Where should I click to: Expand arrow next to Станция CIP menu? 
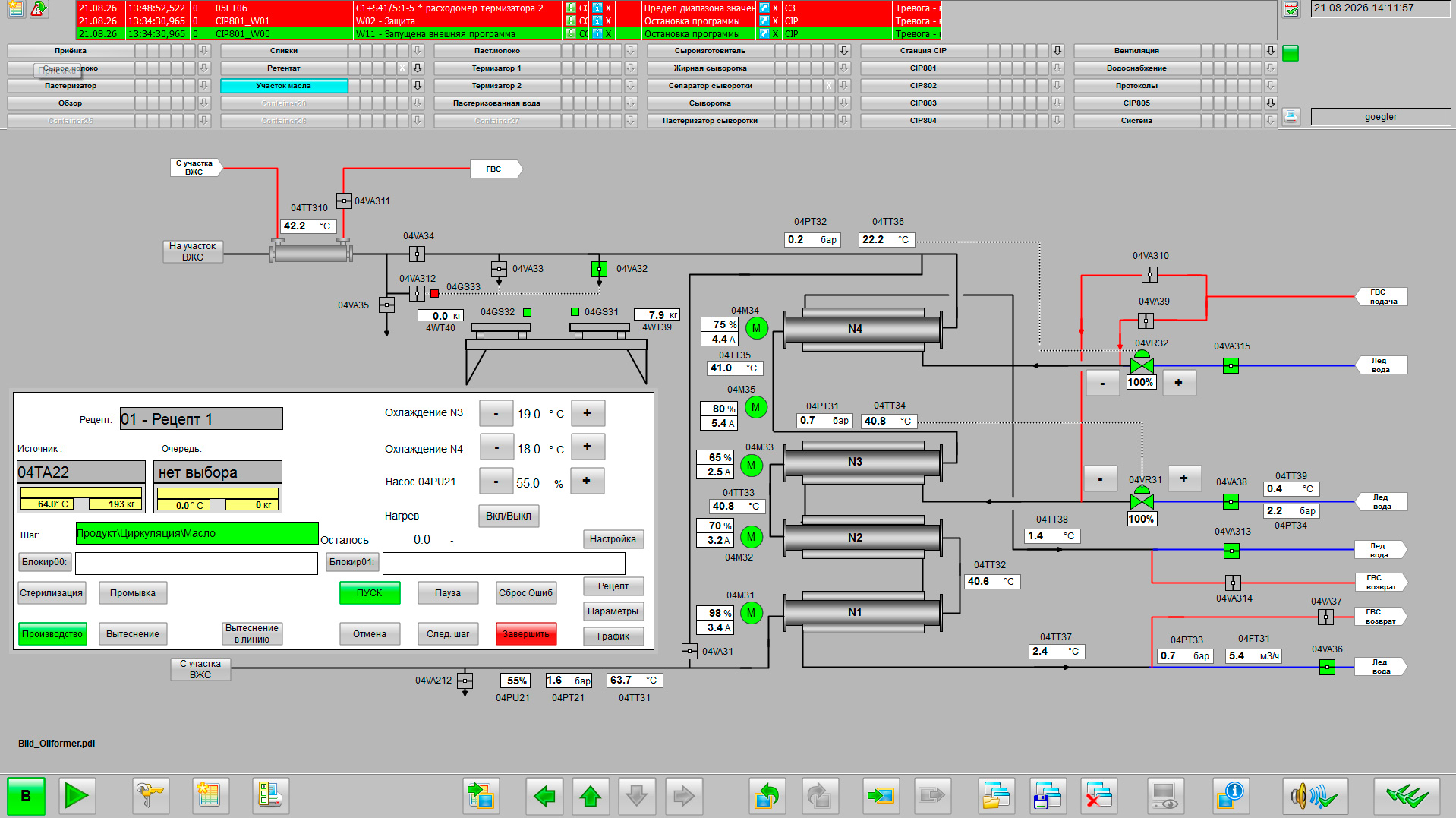pyautogui.click(x=1057, y=51)
